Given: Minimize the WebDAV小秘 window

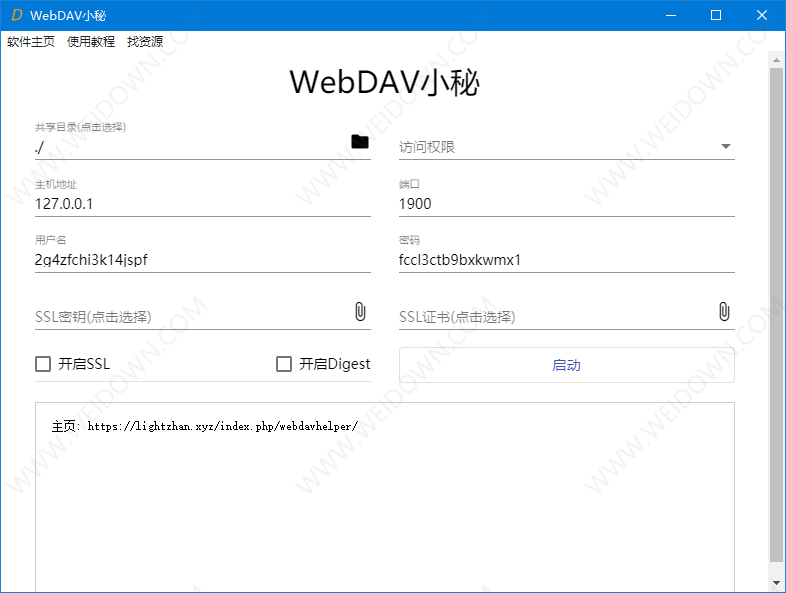Looking at the screenshot, I should [x=671, y=15].
